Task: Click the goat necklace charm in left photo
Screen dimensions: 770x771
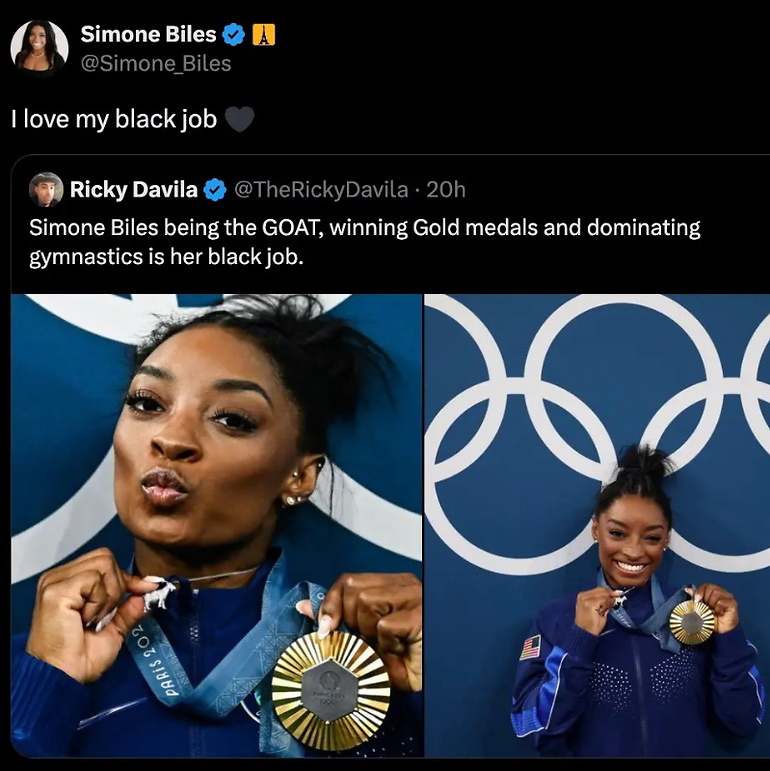Action: pos(159,592)
